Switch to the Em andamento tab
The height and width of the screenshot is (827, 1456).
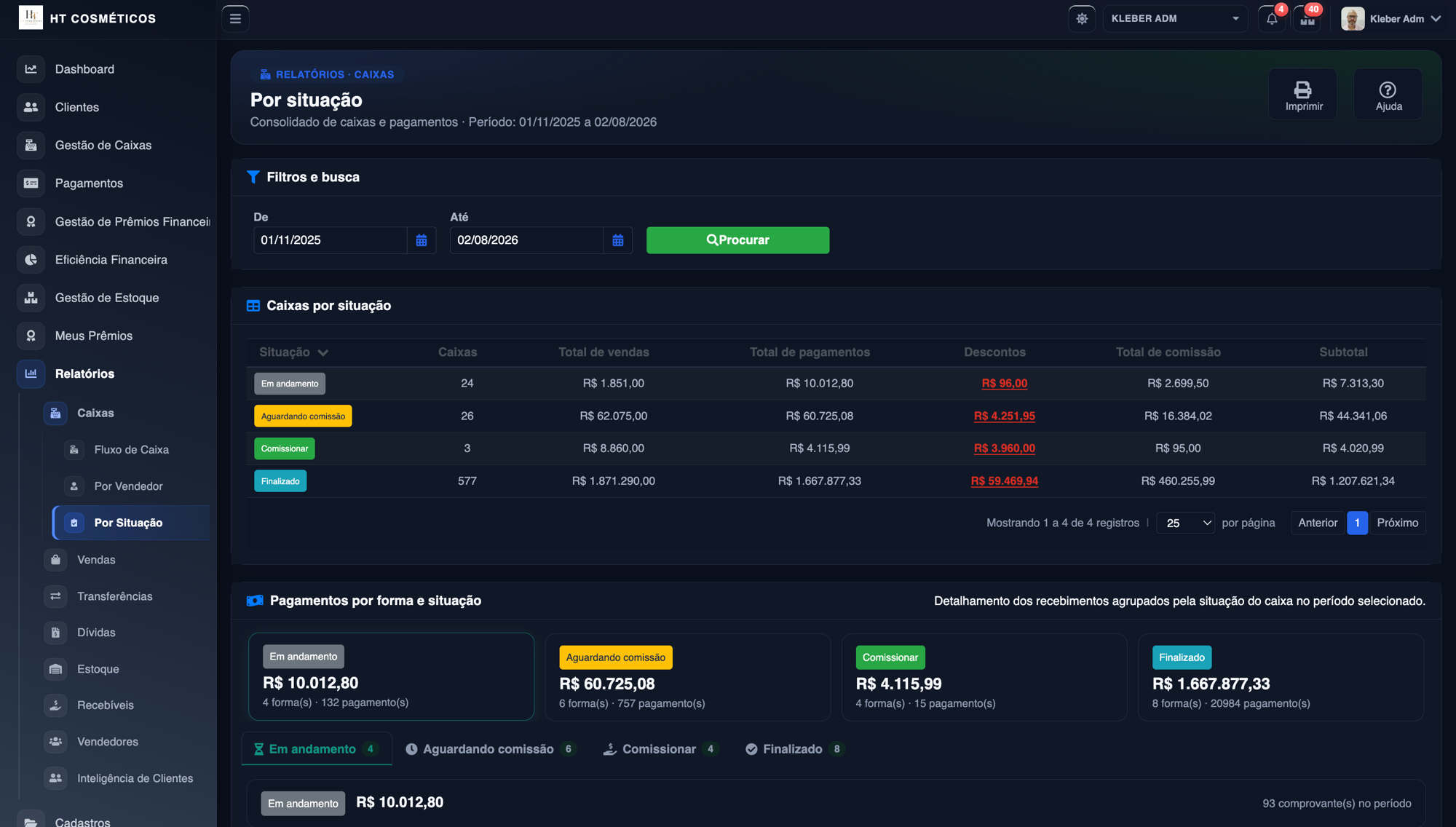(x=317, y=749)
